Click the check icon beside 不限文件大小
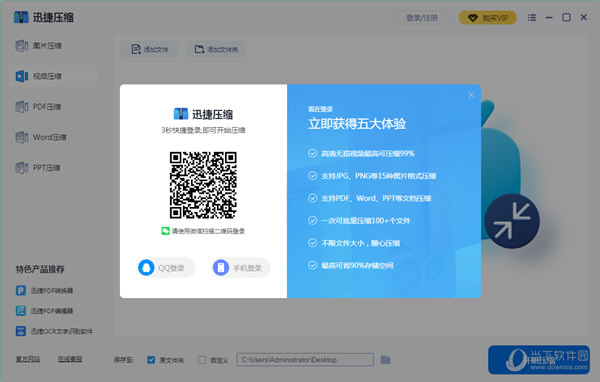The height and width of the screenshot is (382, 600). [313, 243]
